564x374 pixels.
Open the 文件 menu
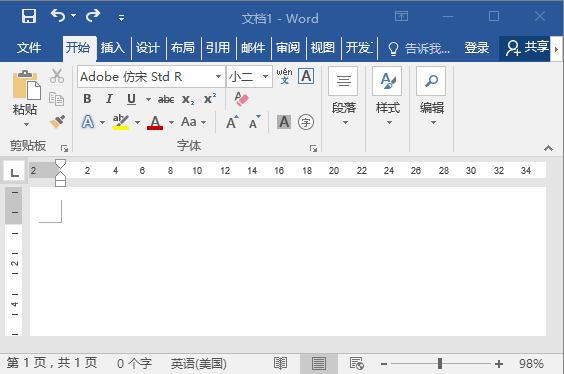tap(29, 47)
